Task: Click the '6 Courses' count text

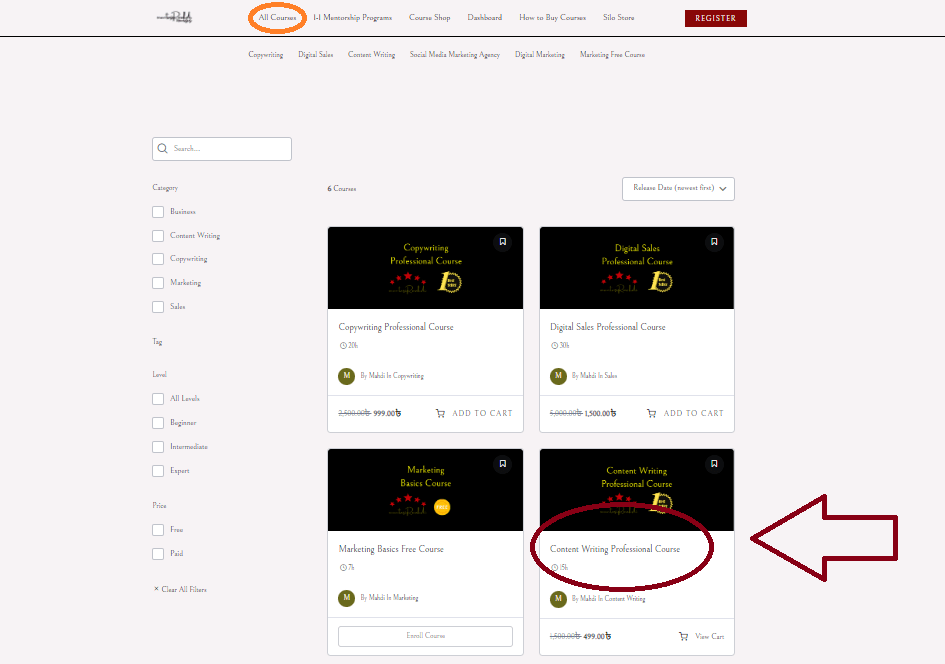Action: point(342,189)
